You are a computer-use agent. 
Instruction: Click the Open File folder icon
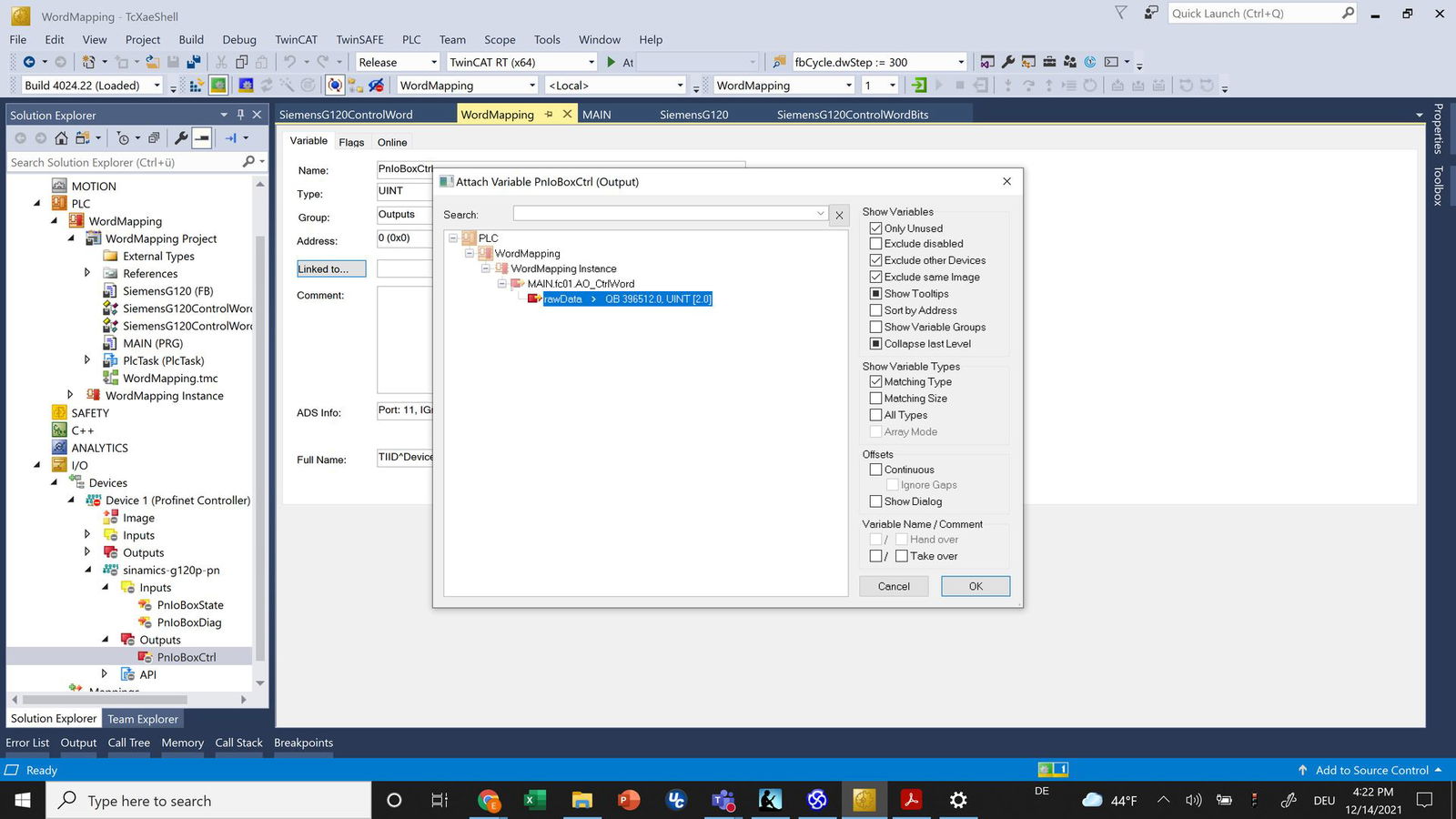pyautogui.click(x=152, y=62)
